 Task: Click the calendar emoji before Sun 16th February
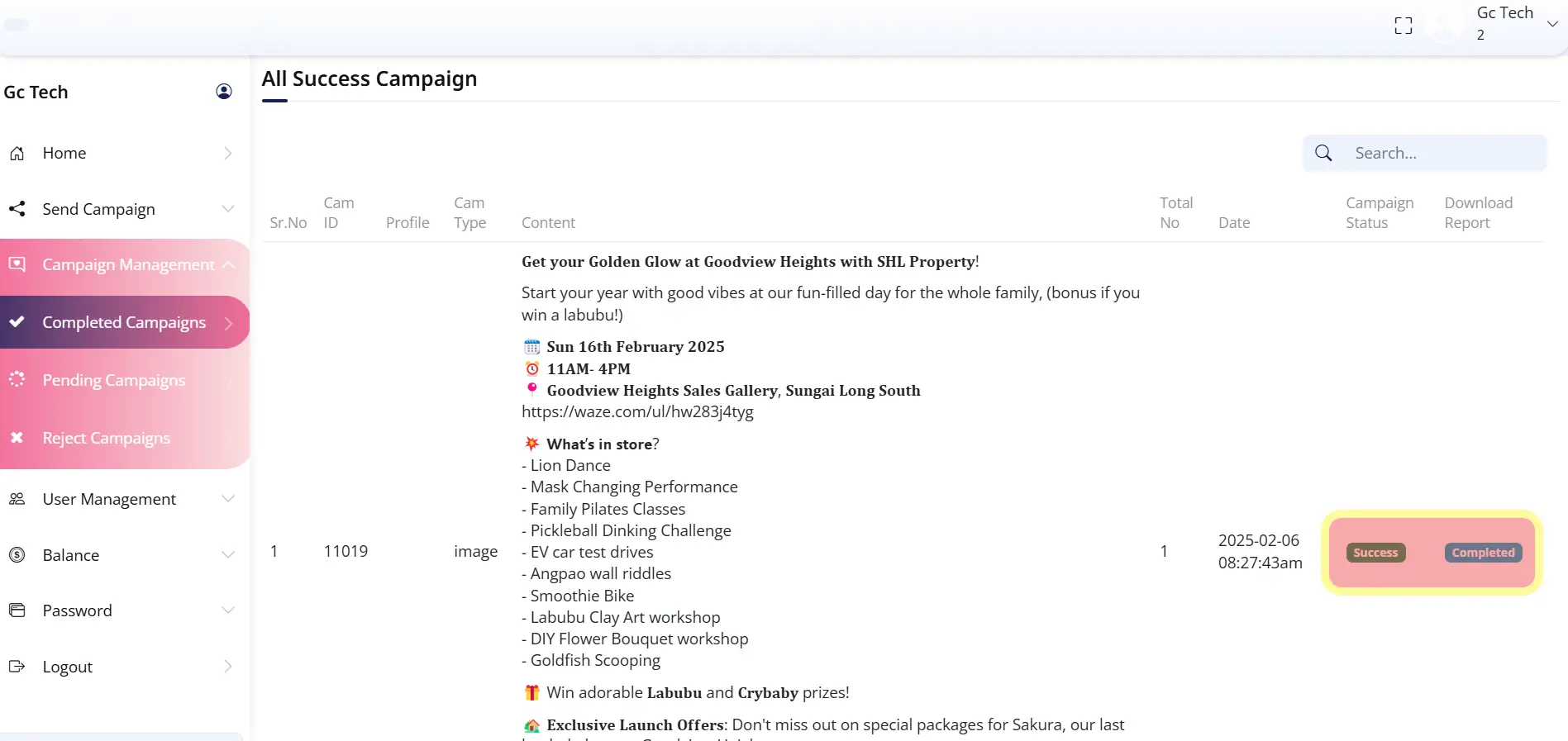tap(531, 347)
